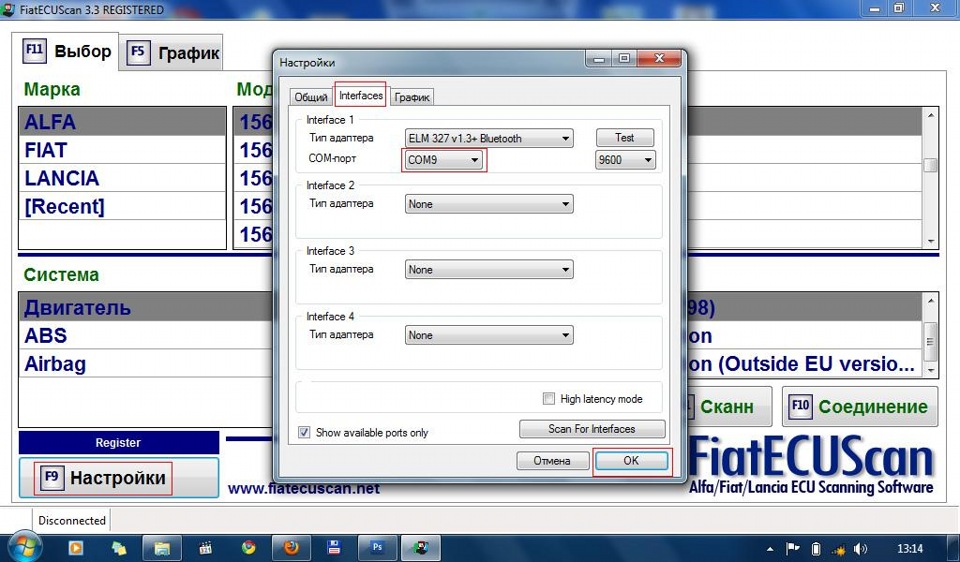Switch to main Выбор tab
This screenshot has width=960, height=562.
point(65,51)
